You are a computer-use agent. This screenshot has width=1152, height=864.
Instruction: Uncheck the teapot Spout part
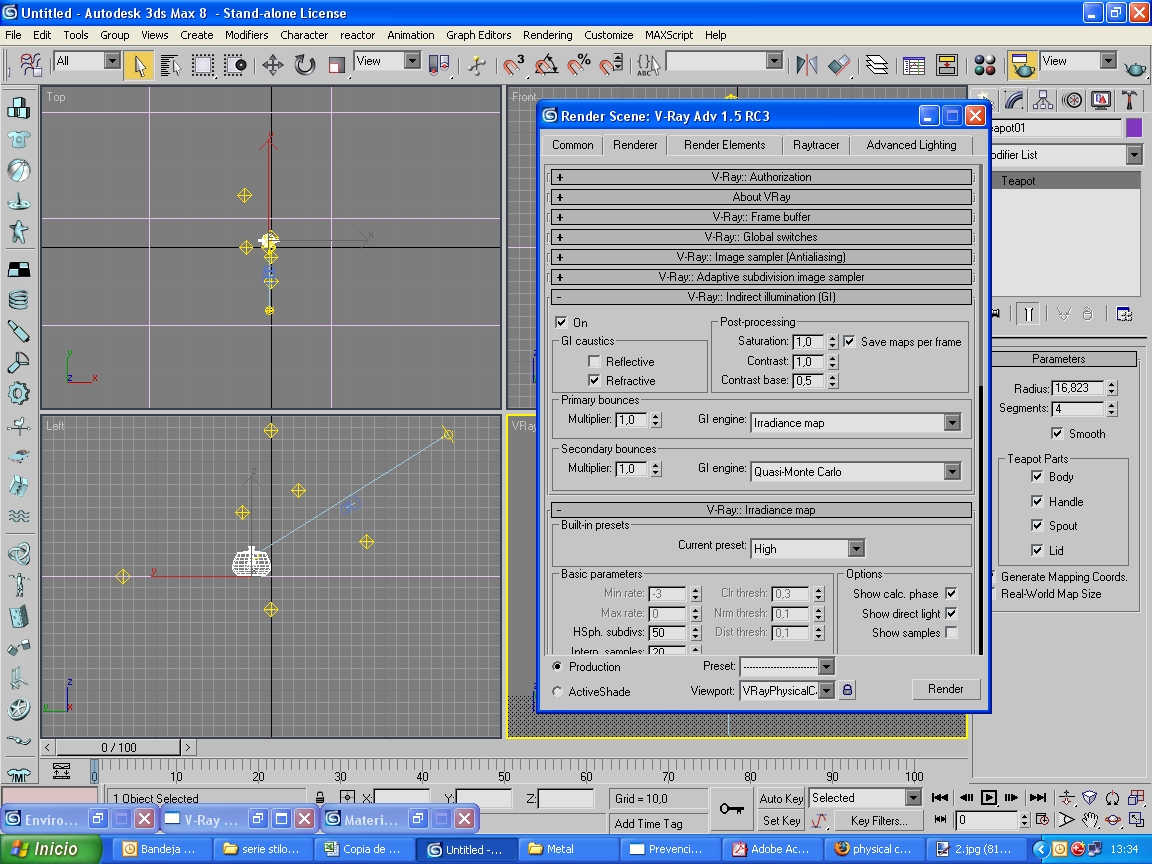coord(1037,525)
